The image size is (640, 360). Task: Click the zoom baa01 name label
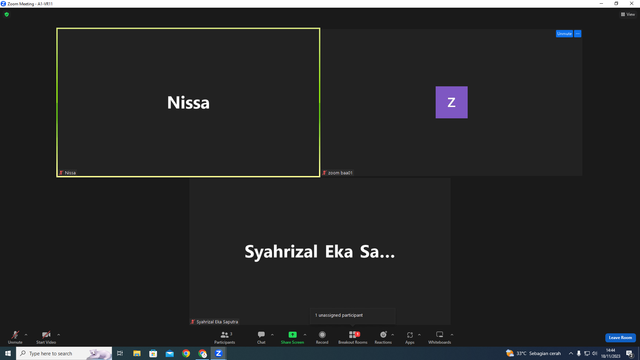pos(338,173)
